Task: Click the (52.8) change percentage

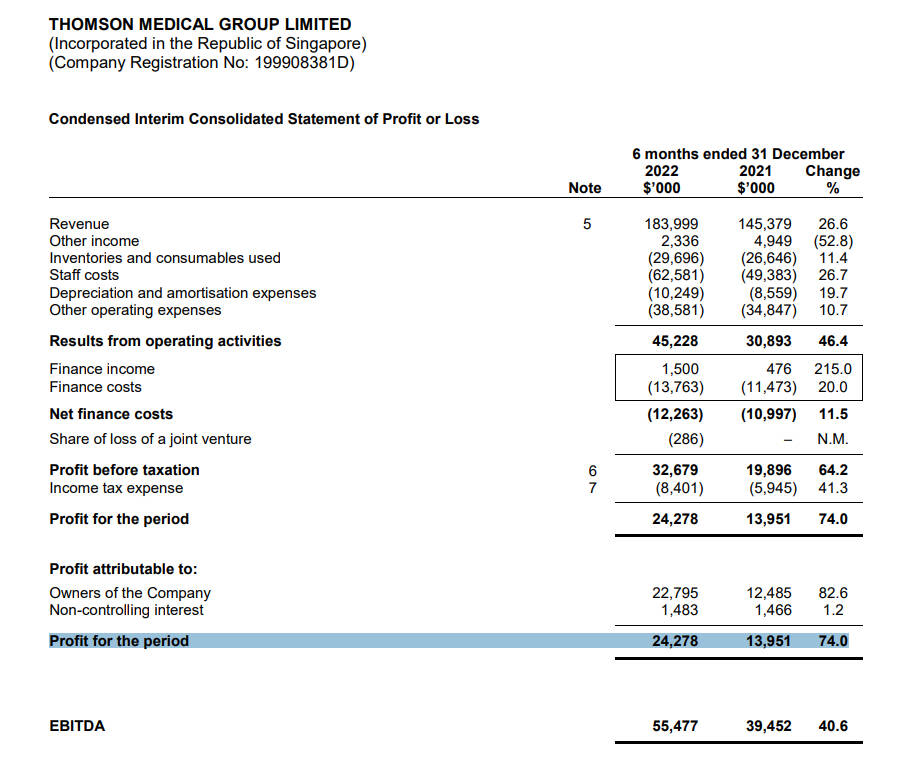Action: [x=833, y=241]
